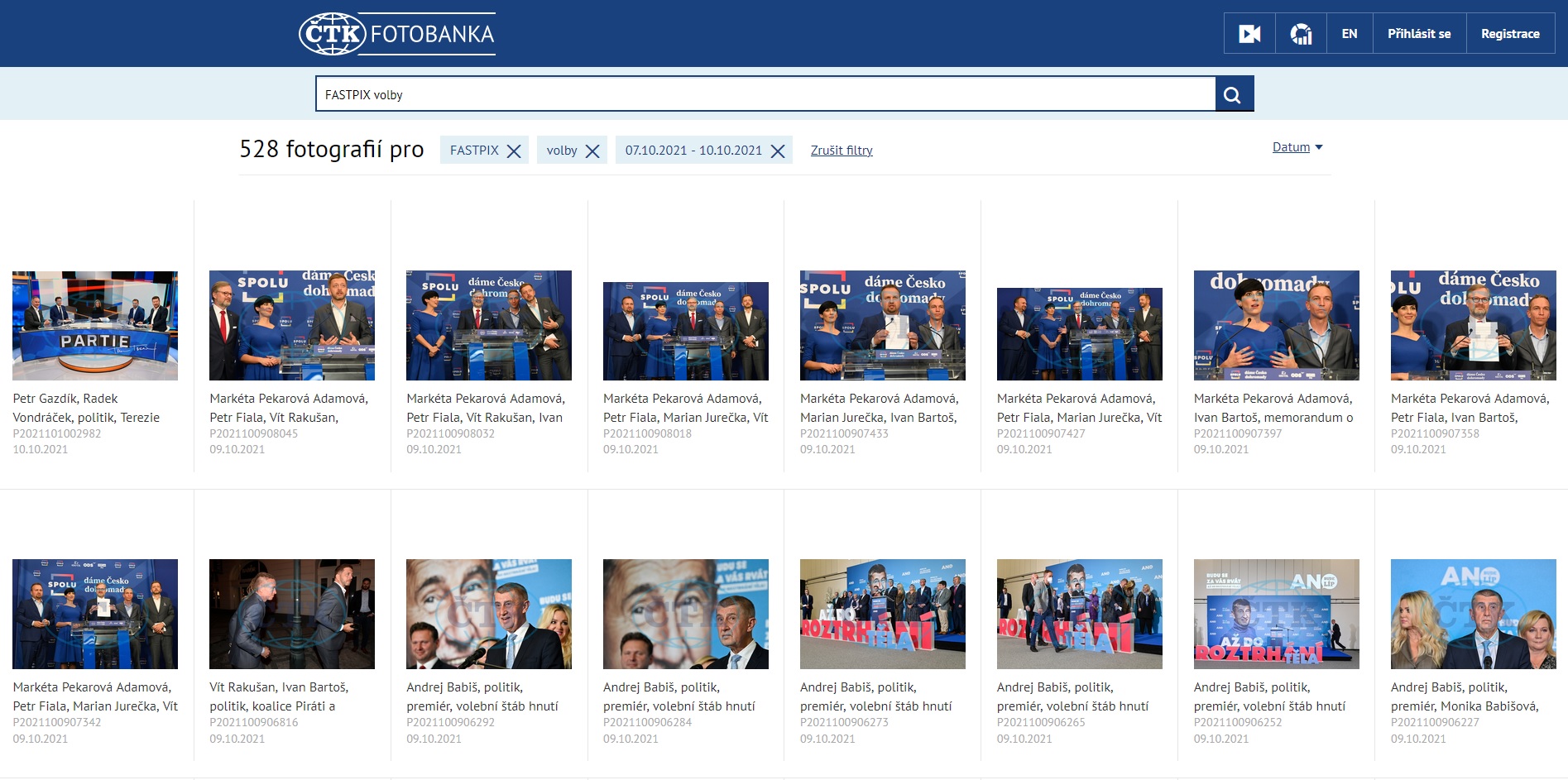Screen dimensions: 1568x780
Task: Click date 10.10.2021 under the PARTIE photo
Action: pyautogui.click(x=41, y=449)
